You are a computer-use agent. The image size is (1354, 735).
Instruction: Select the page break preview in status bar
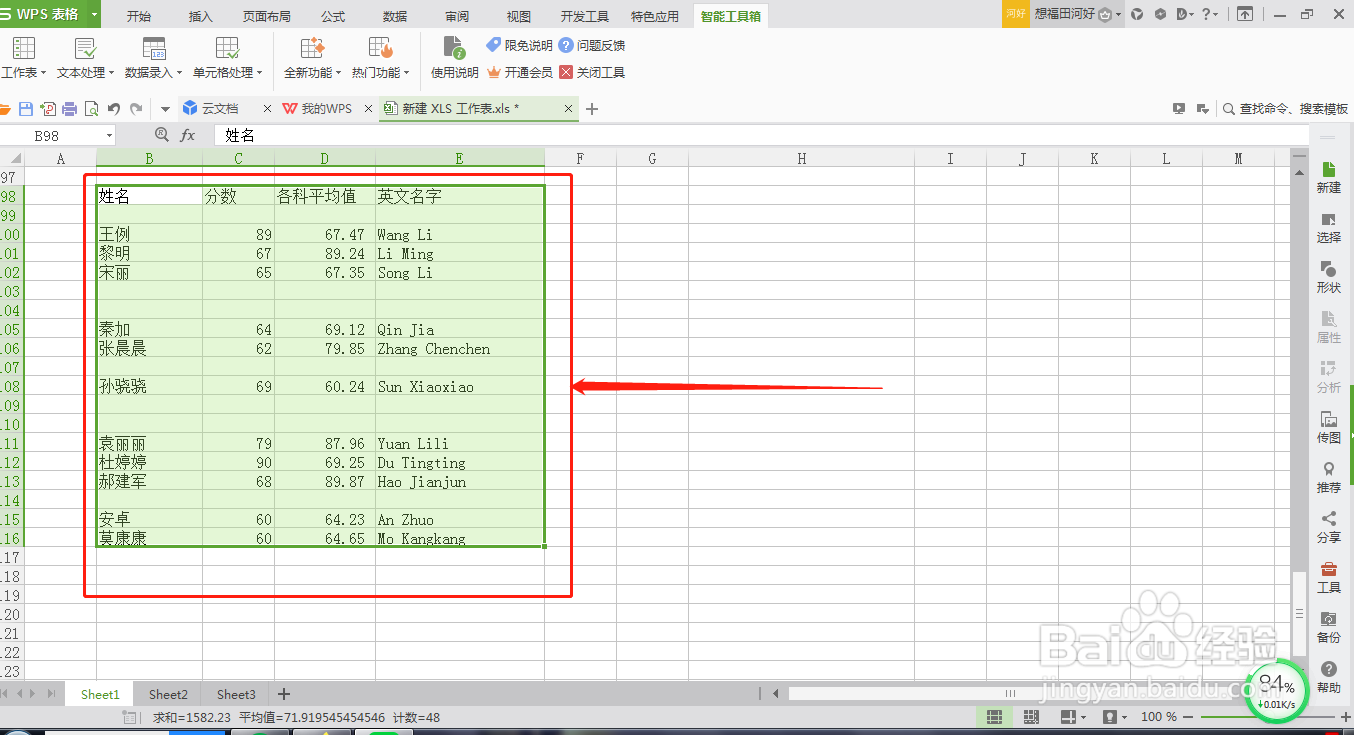click(x=1031, y=717)
